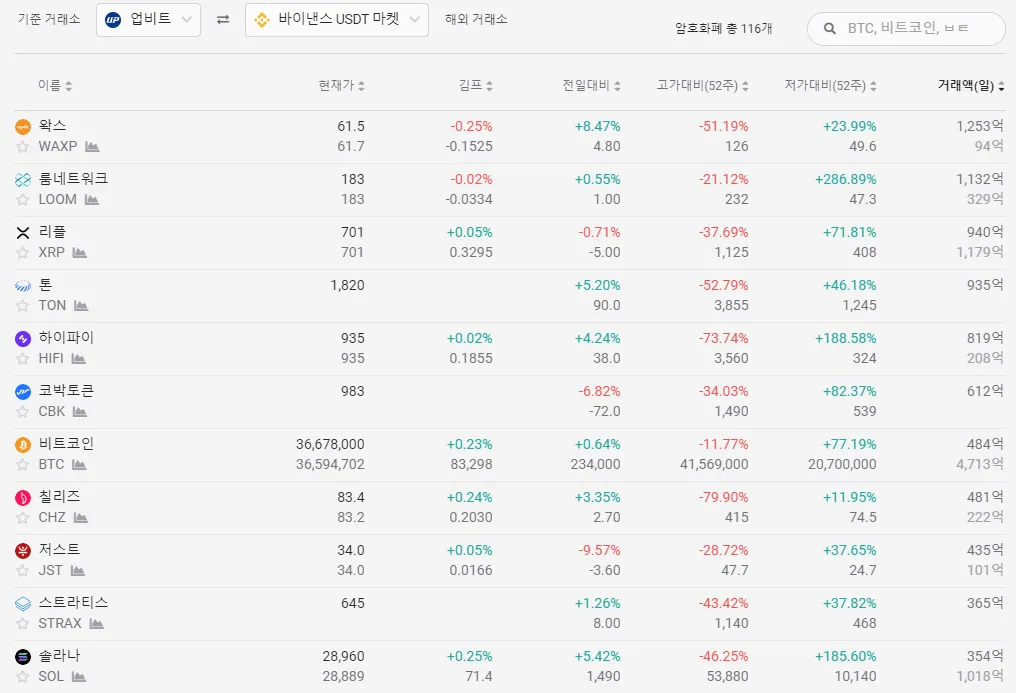Open the CHZ chart icon
1016x693 pixels.
pyautogui.click(x=80, y=518)
